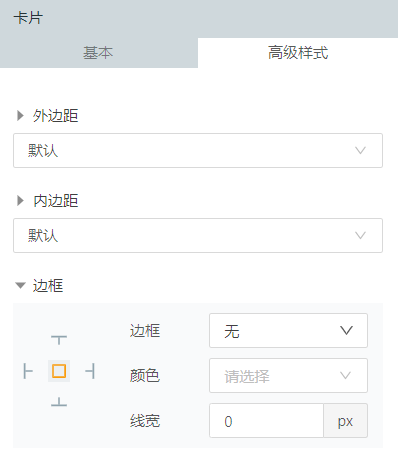
Task: Click the 外边距 section title
Action: (55, 116)
